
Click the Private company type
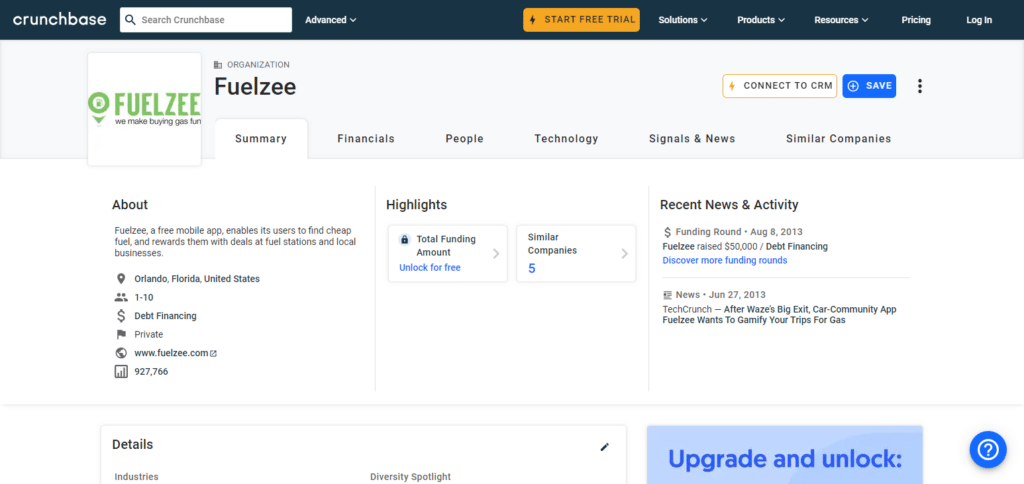click(x=148, y=334)
